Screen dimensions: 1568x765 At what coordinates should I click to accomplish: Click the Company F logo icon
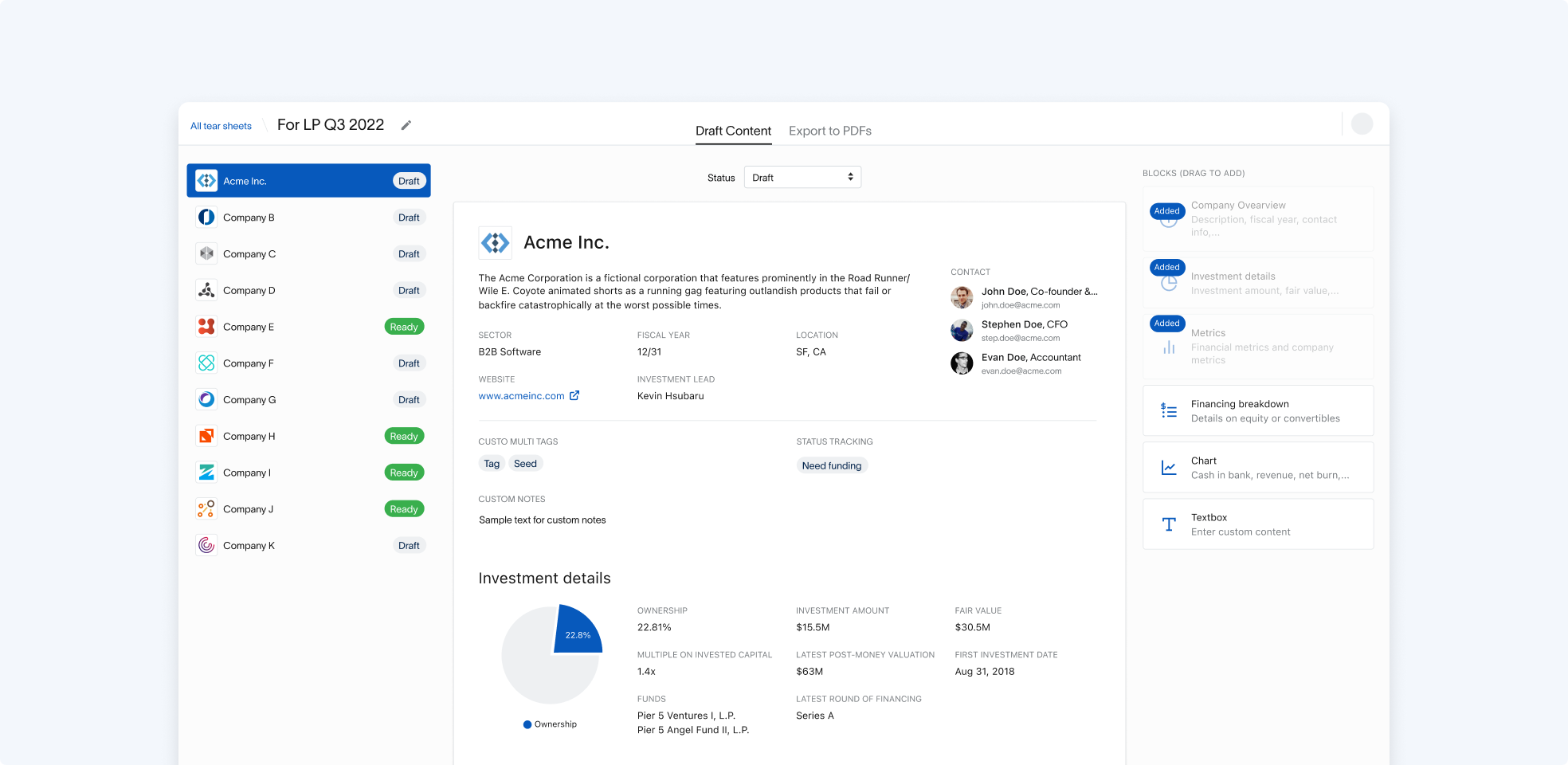[x=206, y=363]
